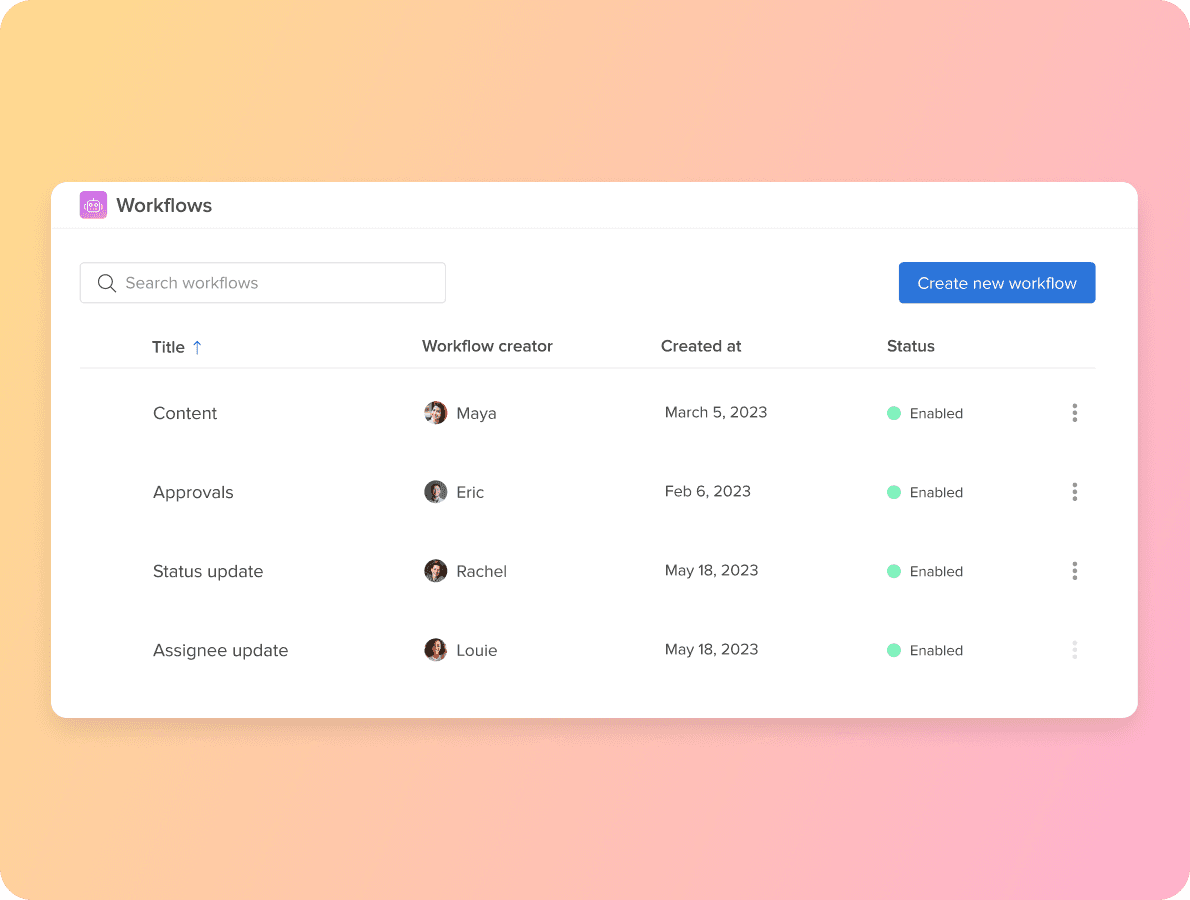1190x900 pixels.
Task: Click the Create new workflow button
Action: pos(996,283)
